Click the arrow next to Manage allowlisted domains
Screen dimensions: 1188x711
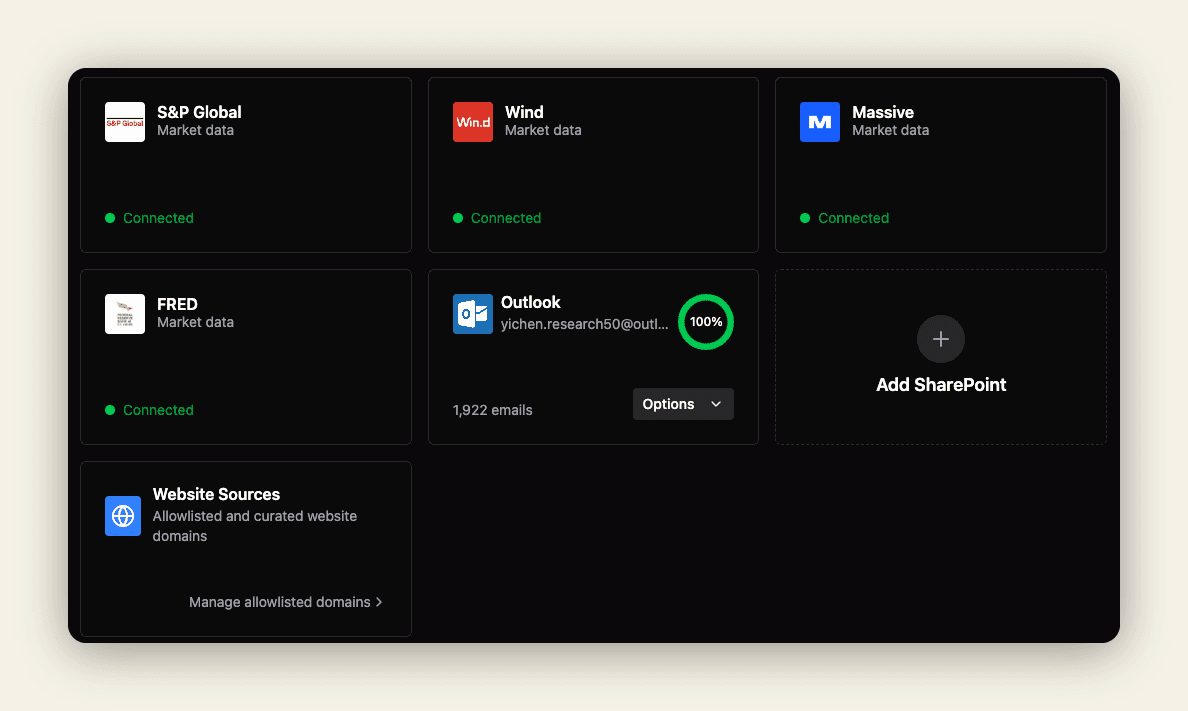pyautogui.click(x=379, y=602)
